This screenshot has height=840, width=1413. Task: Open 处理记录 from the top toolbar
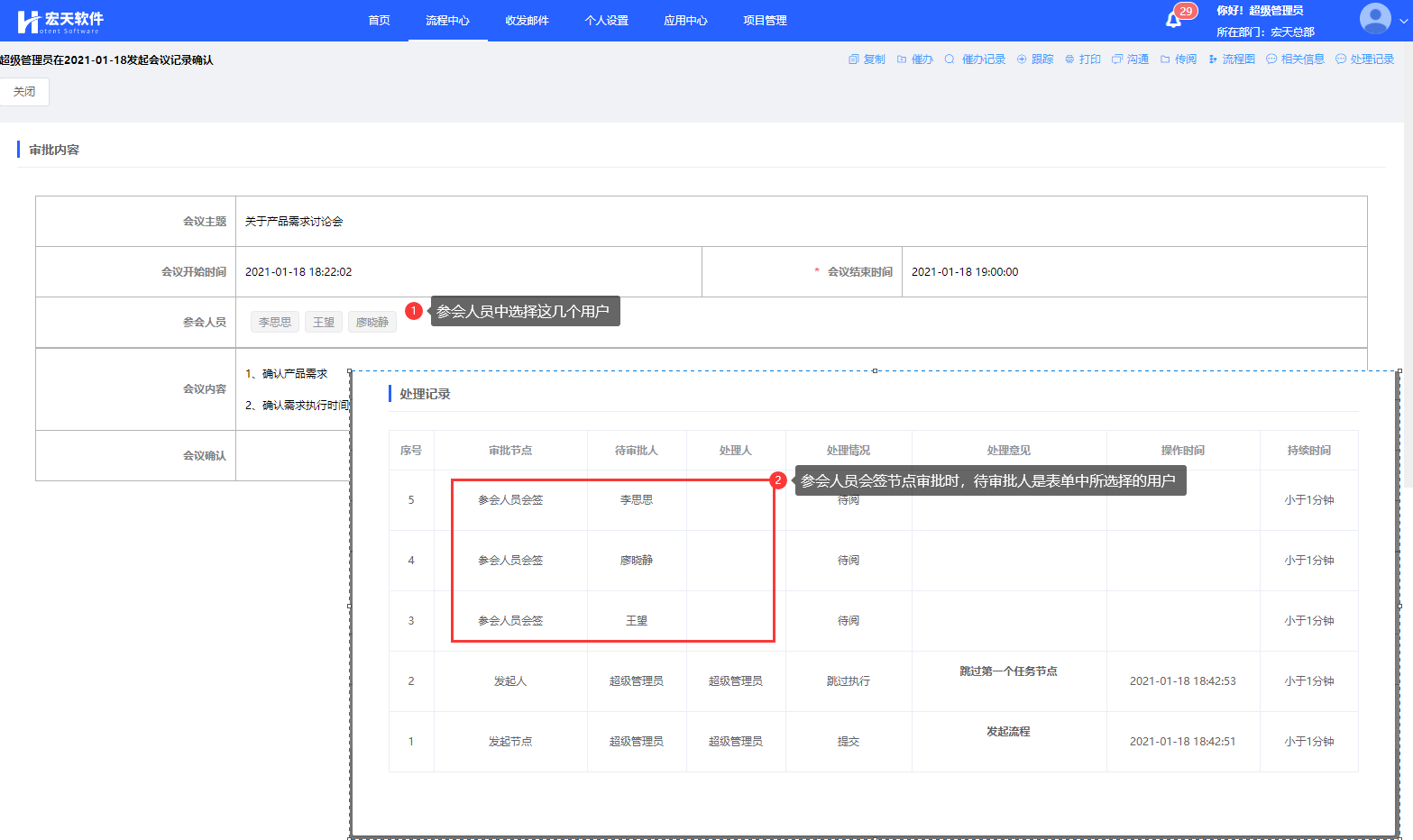click(x=1364, y=59)
